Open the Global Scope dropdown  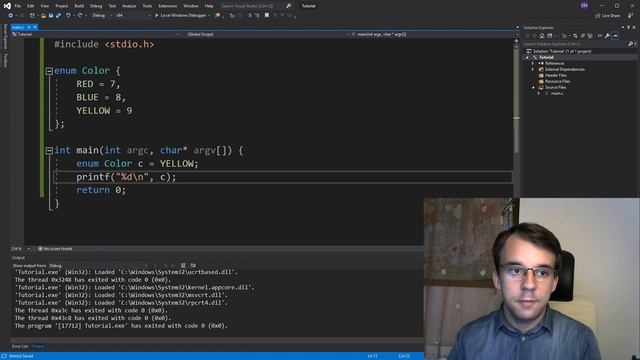click(x=267, y=34)
